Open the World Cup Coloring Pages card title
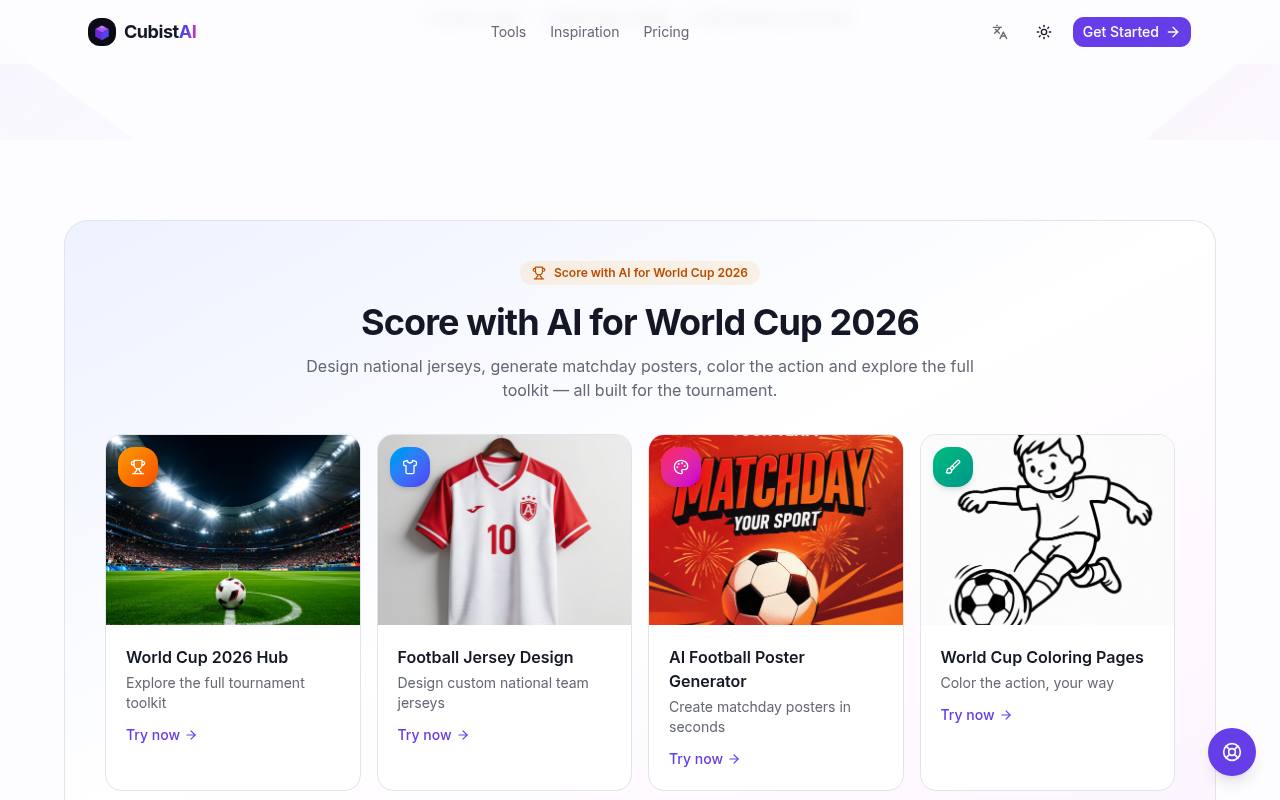1280x800 pixels. pos(1042,657)
